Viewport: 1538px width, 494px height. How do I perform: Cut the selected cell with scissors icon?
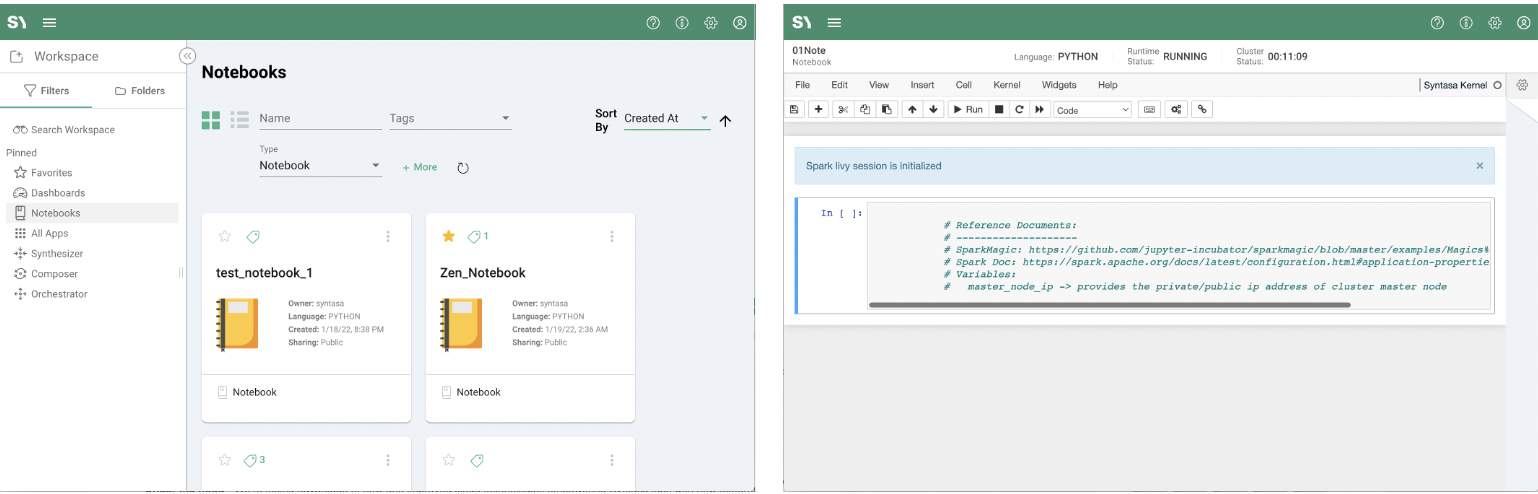(843, 109)
